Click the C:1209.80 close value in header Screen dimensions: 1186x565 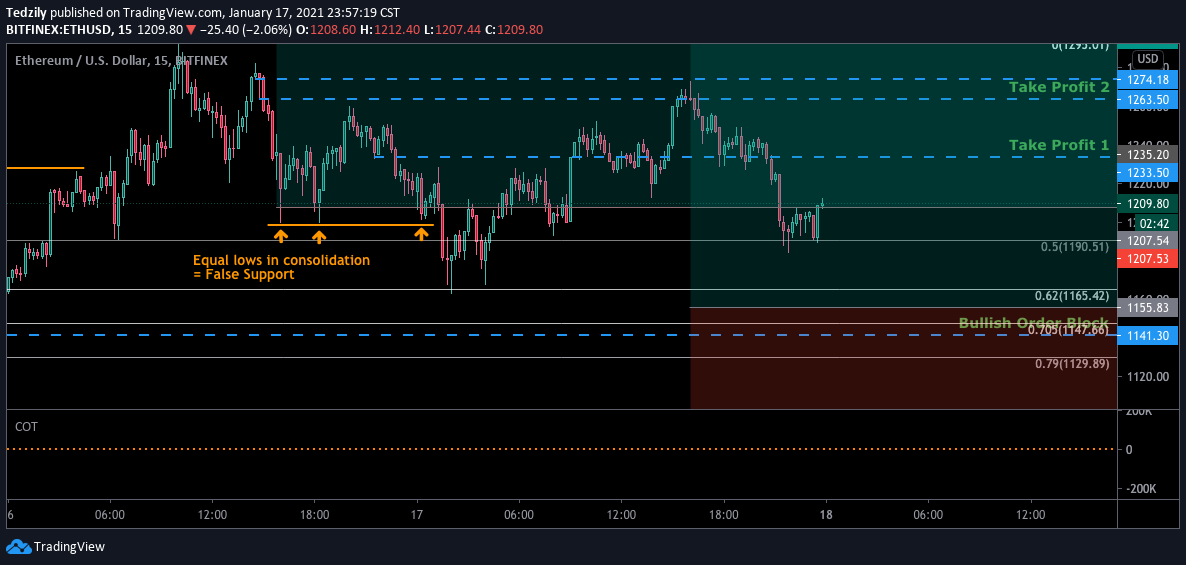516,30
